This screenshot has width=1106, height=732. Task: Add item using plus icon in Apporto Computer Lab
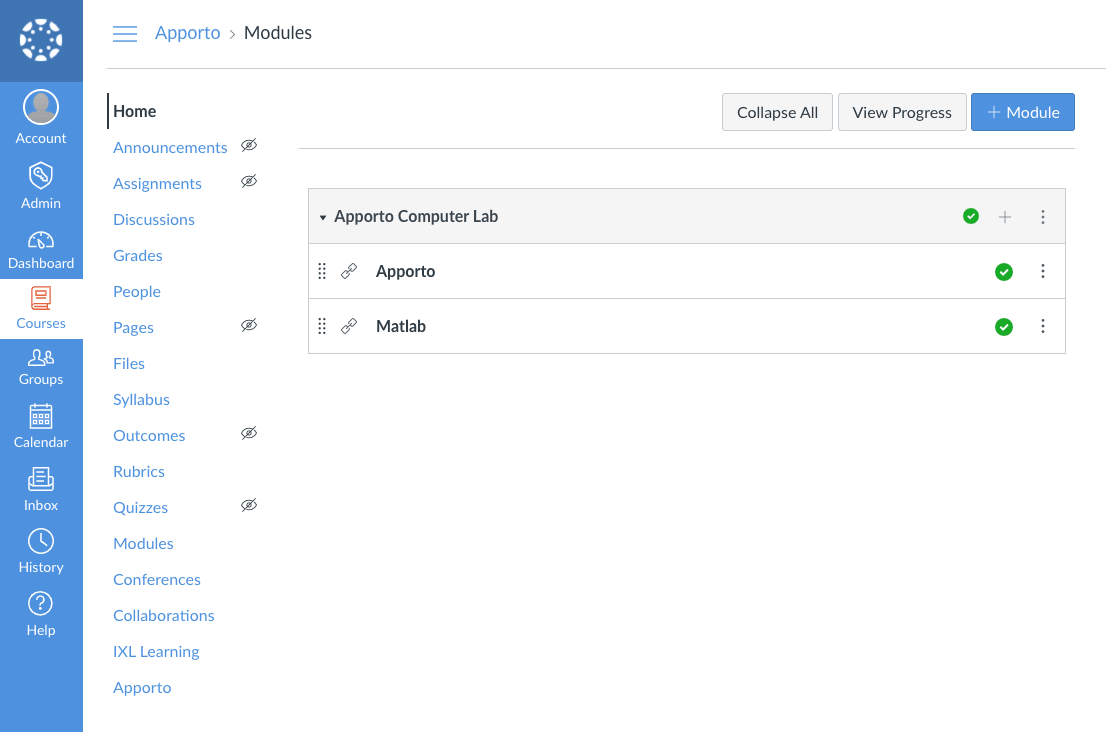click(1005, 217)
